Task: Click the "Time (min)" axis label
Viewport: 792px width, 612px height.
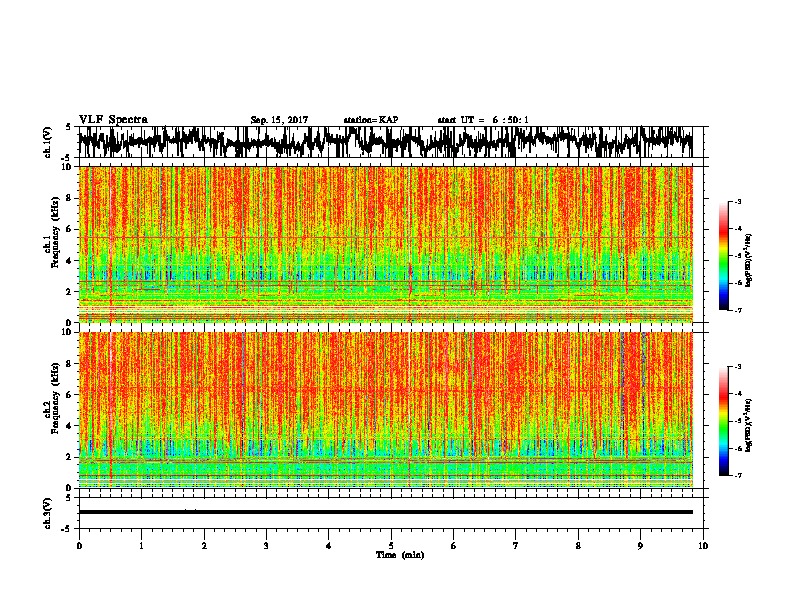Action: [x=400, y=555]
